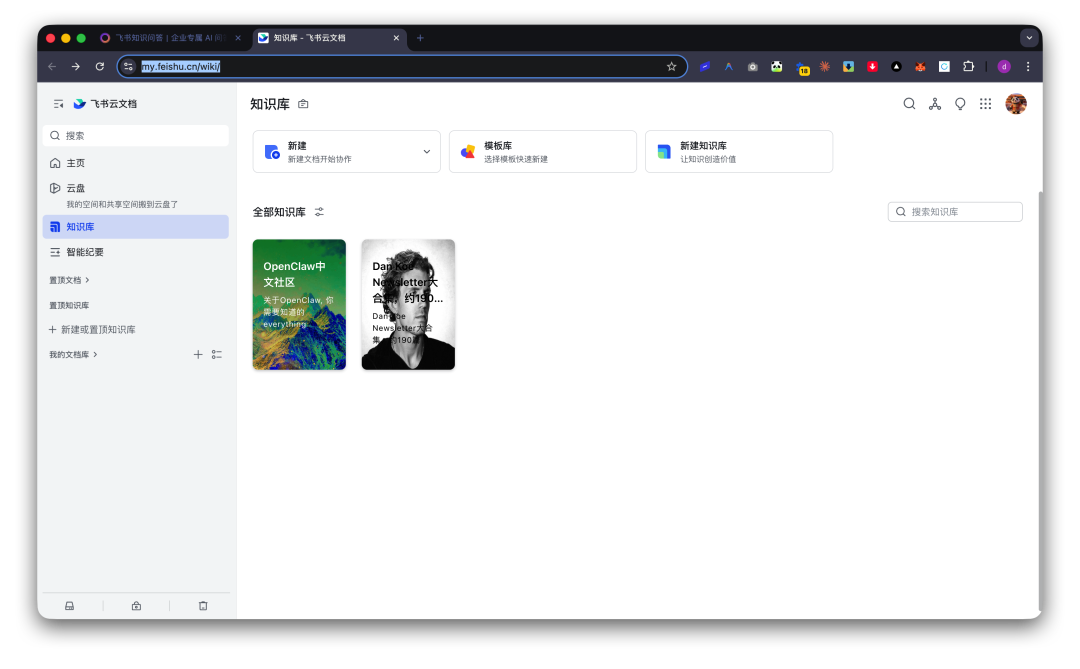Collapse the sidebar using the top-left toggle icon
This screenshot has height=669, width=1080.
pos(58,104)
